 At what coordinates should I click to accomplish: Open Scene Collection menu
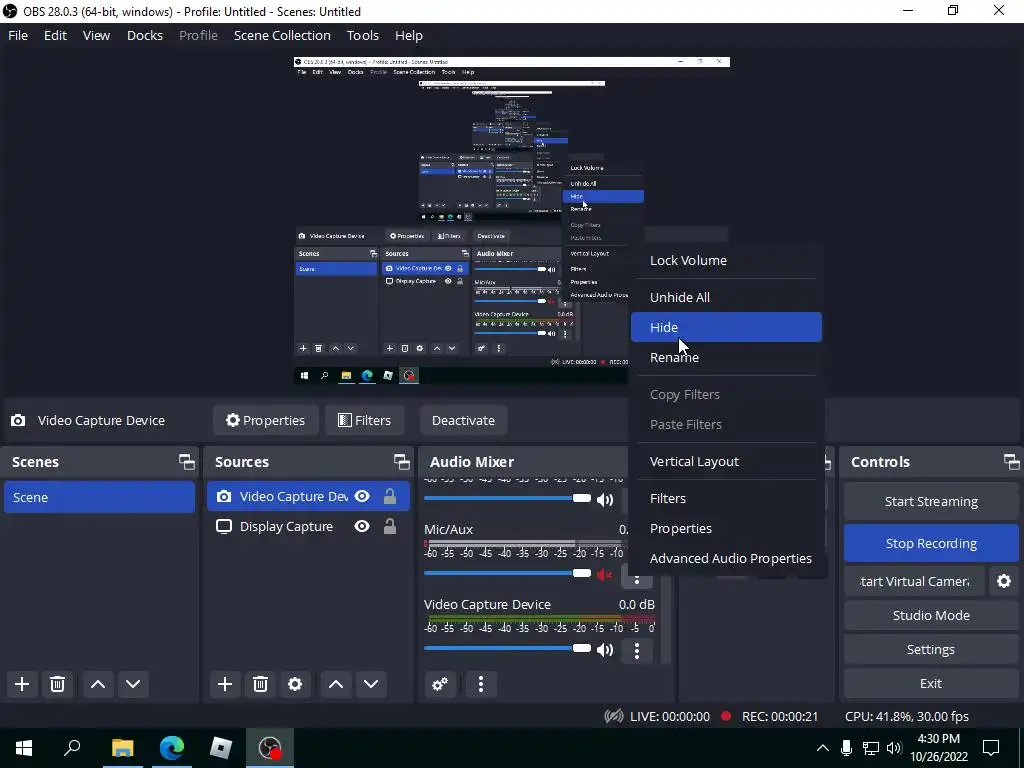[x=282, y=35]
